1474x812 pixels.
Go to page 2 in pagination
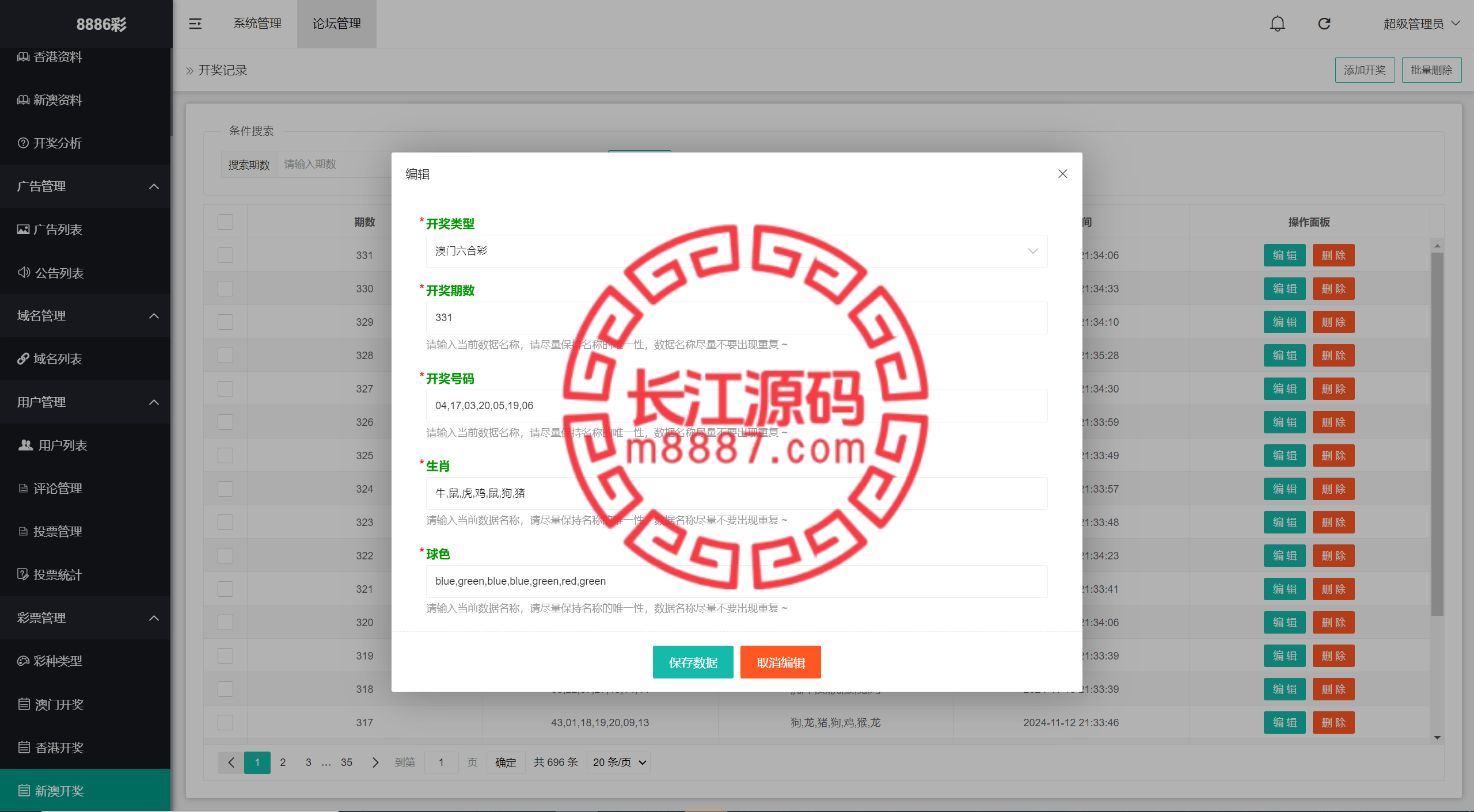283,763
